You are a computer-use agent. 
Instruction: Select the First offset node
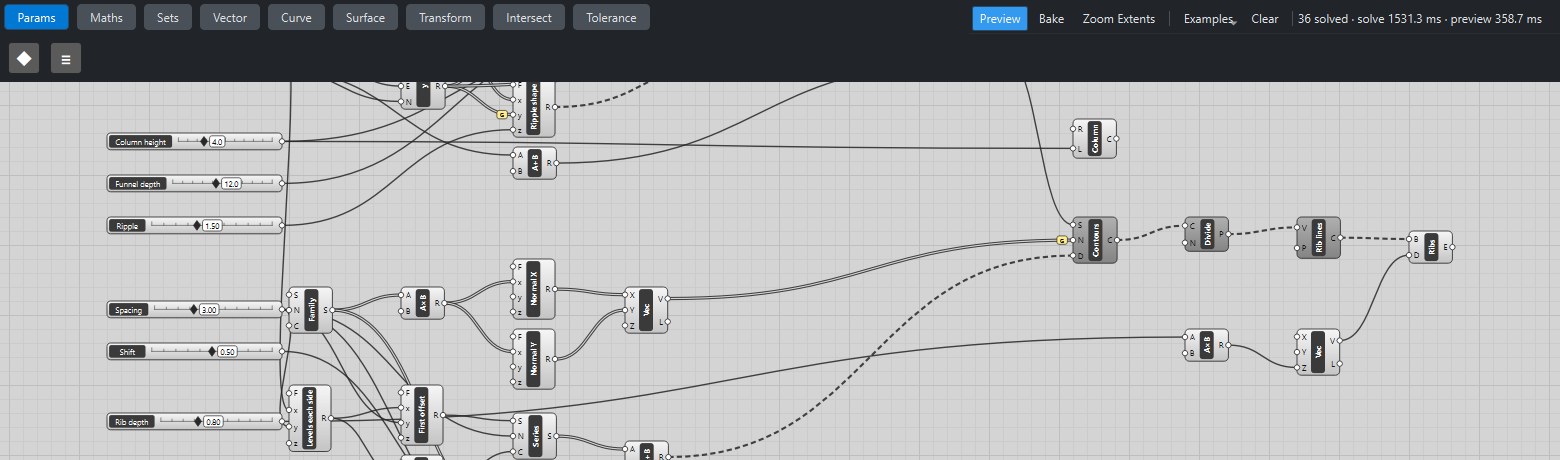click(421, 415)
